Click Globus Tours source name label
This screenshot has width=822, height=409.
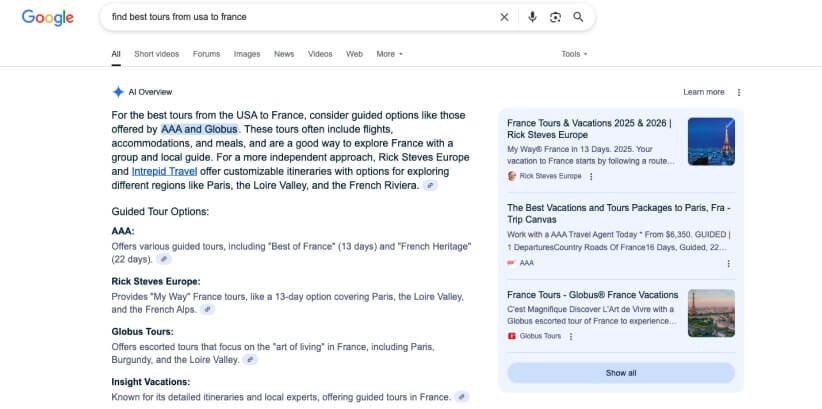(540, 336)
